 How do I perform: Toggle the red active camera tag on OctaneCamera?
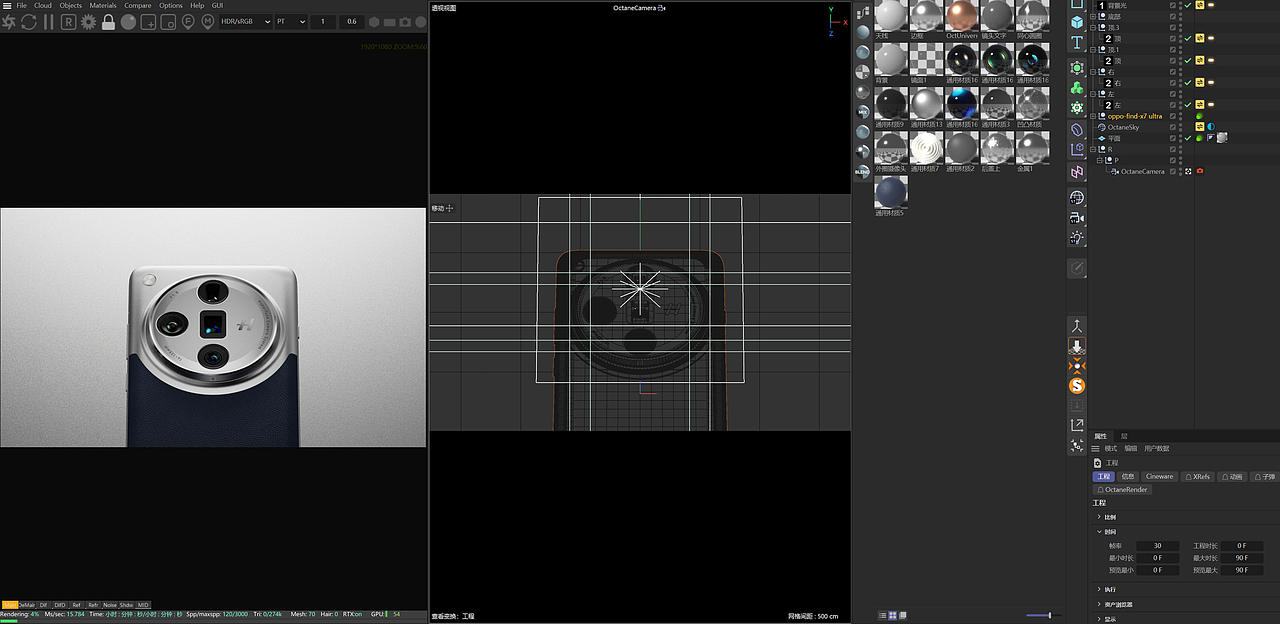point(1200,171)
